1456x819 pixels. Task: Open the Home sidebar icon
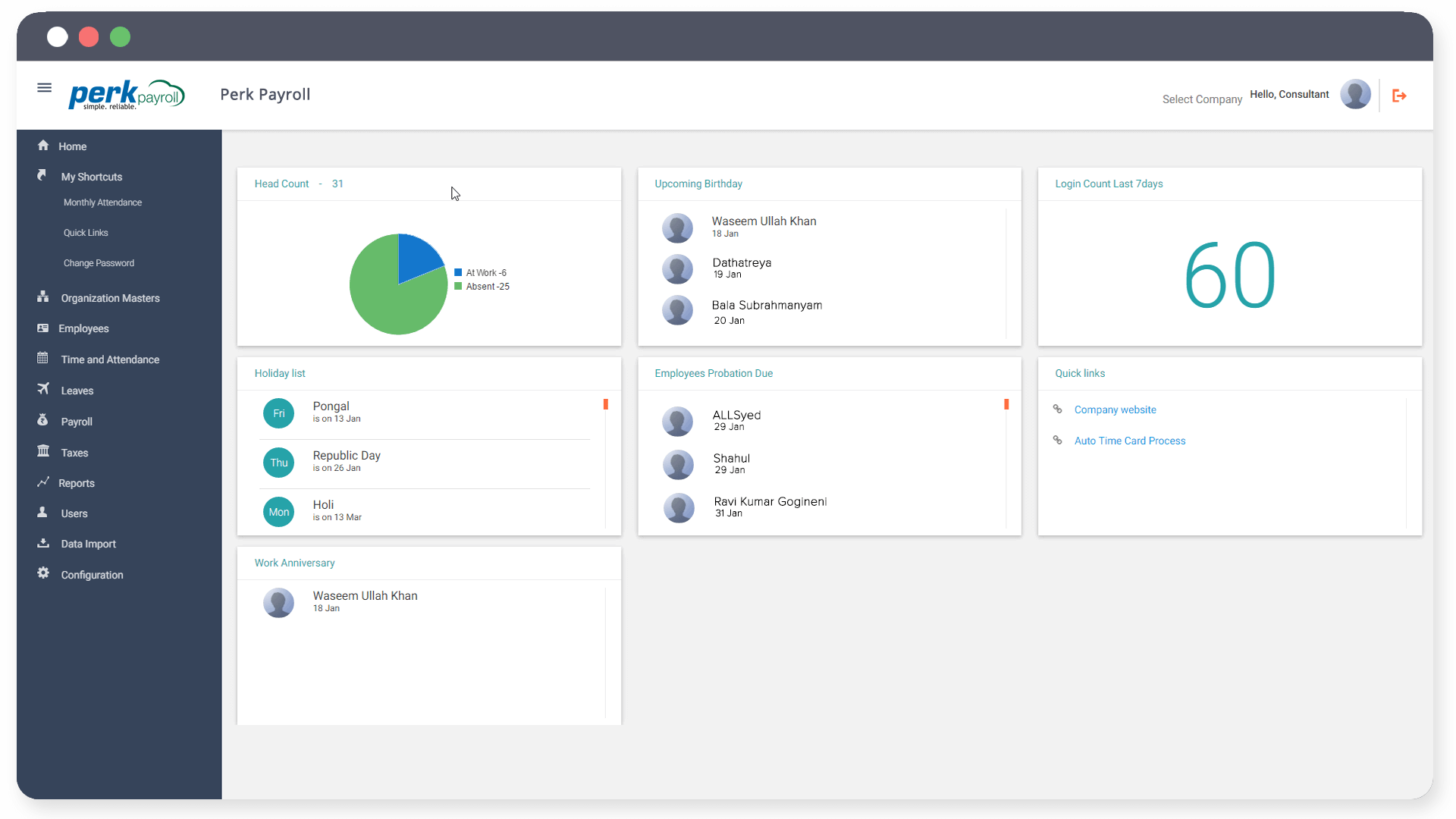click(42, 145)
